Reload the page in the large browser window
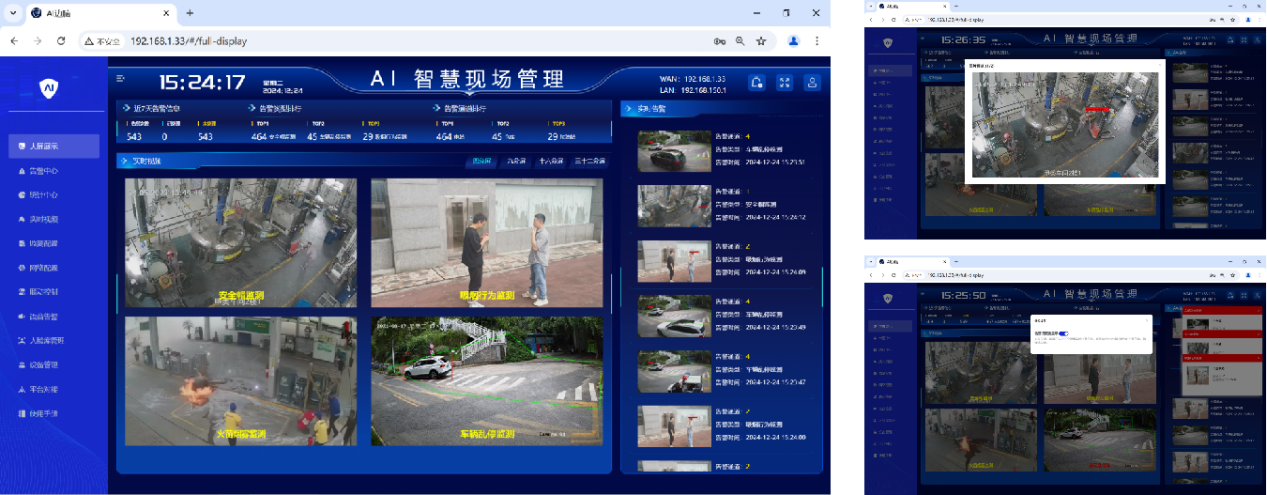1267x495 pixels. click(61, 41)
